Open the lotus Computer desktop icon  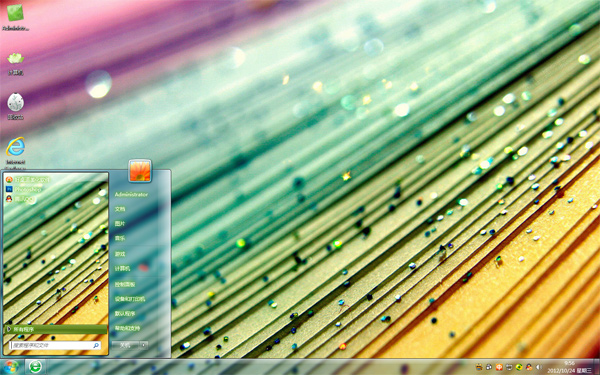tap(15, 64)
